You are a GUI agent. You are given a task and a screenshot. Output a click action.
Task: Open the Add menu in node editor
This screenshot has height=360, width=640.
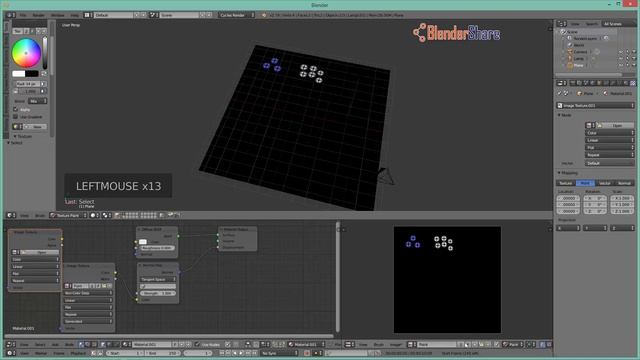point(55,344)
